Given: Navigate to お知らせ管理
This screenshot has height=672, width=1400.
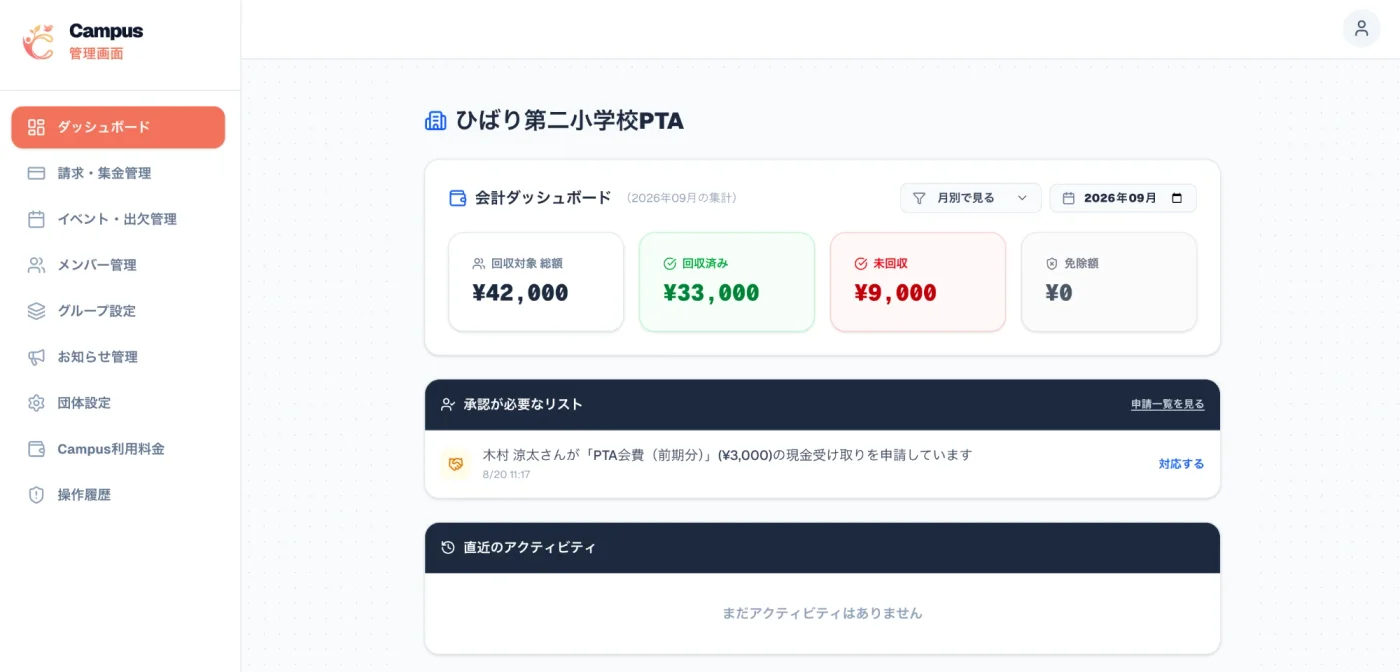Looking at the screenshot, I should pos(118,357).
